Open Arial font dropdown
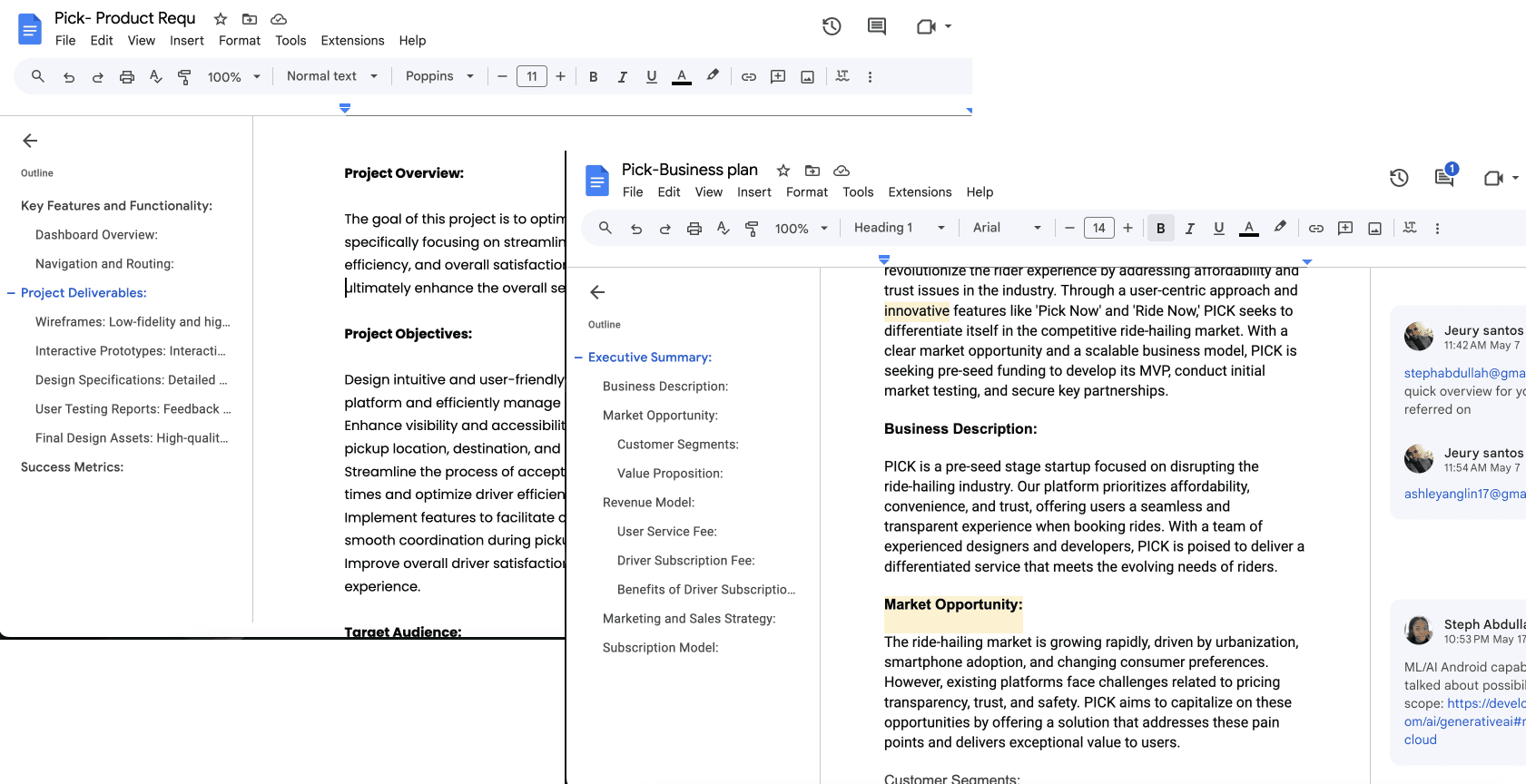The width and height of the screenshot is (1526, 784). [x=1007, y=228]
